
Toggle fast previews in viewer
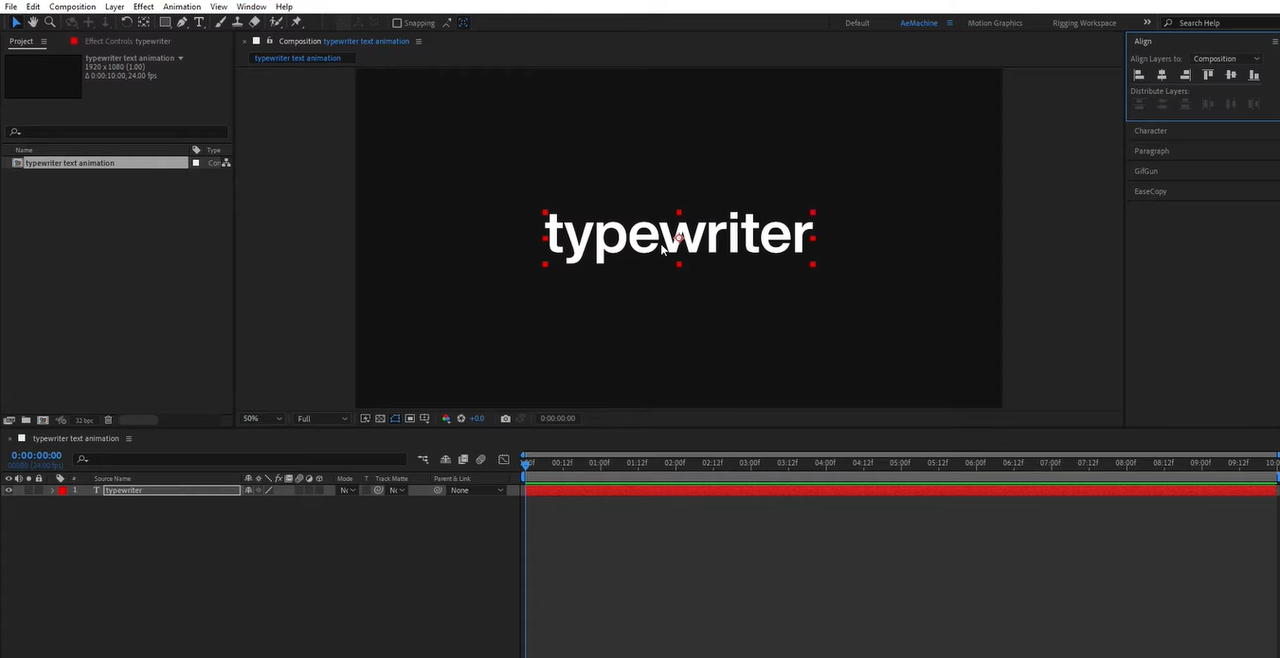(x=365, y=419)
